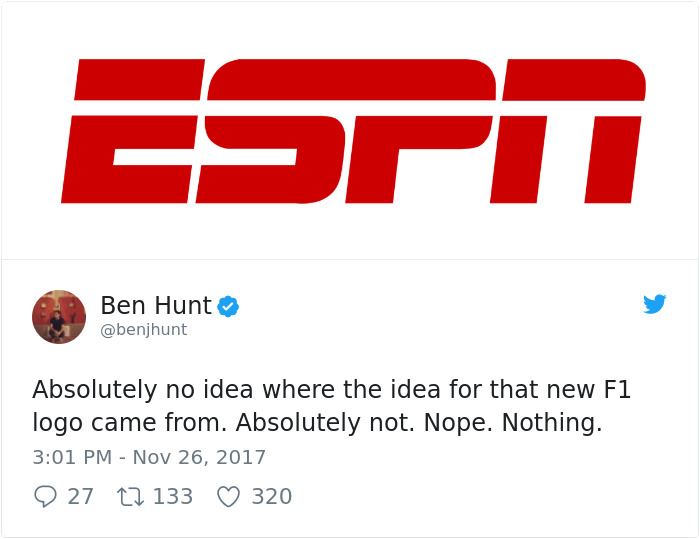This screenshot has height=539, width=700.
Task: Click the 3:01 PM time in the timestamp
Action: 70,458
